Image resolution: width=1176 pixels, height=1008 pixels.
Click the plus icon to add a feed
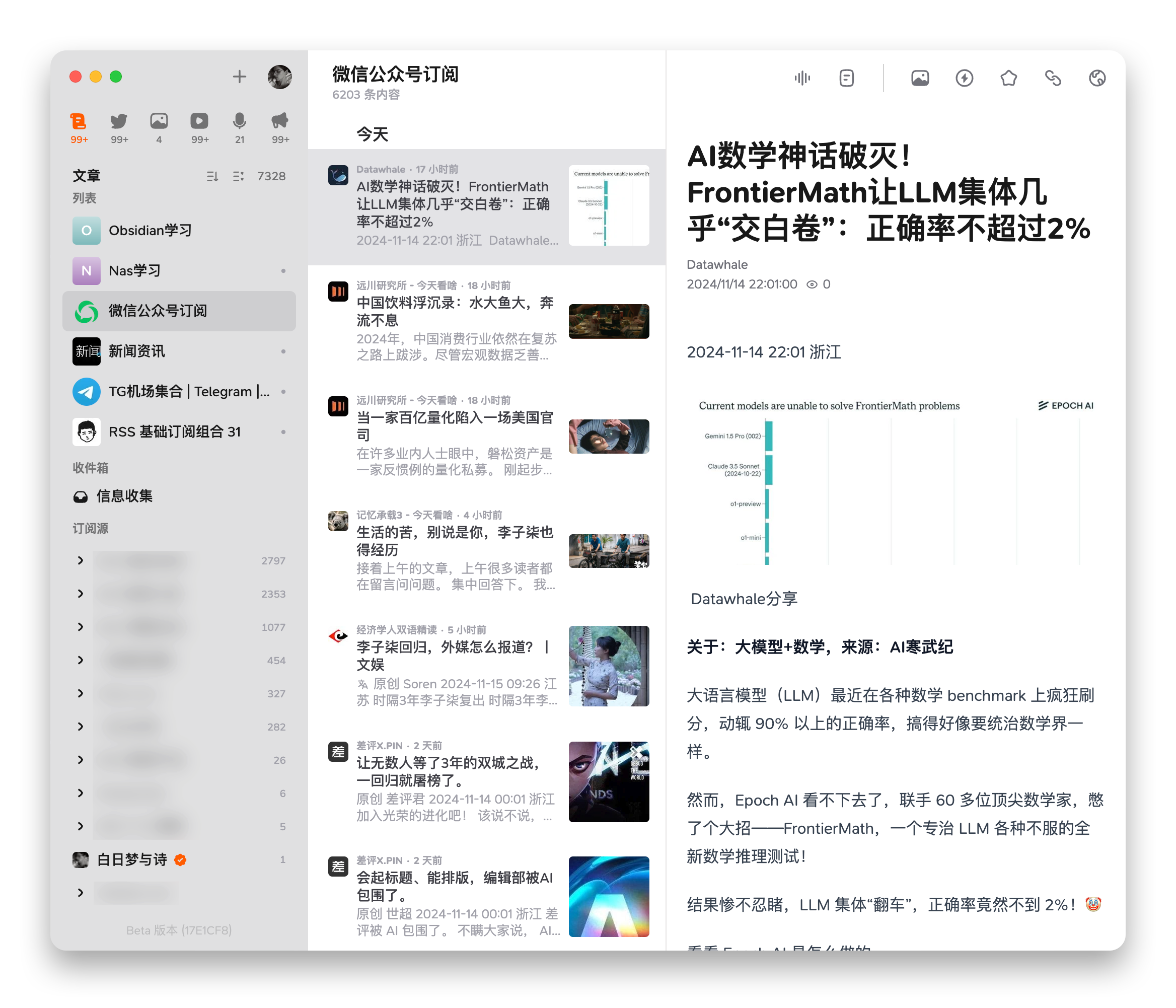(239, 77)
